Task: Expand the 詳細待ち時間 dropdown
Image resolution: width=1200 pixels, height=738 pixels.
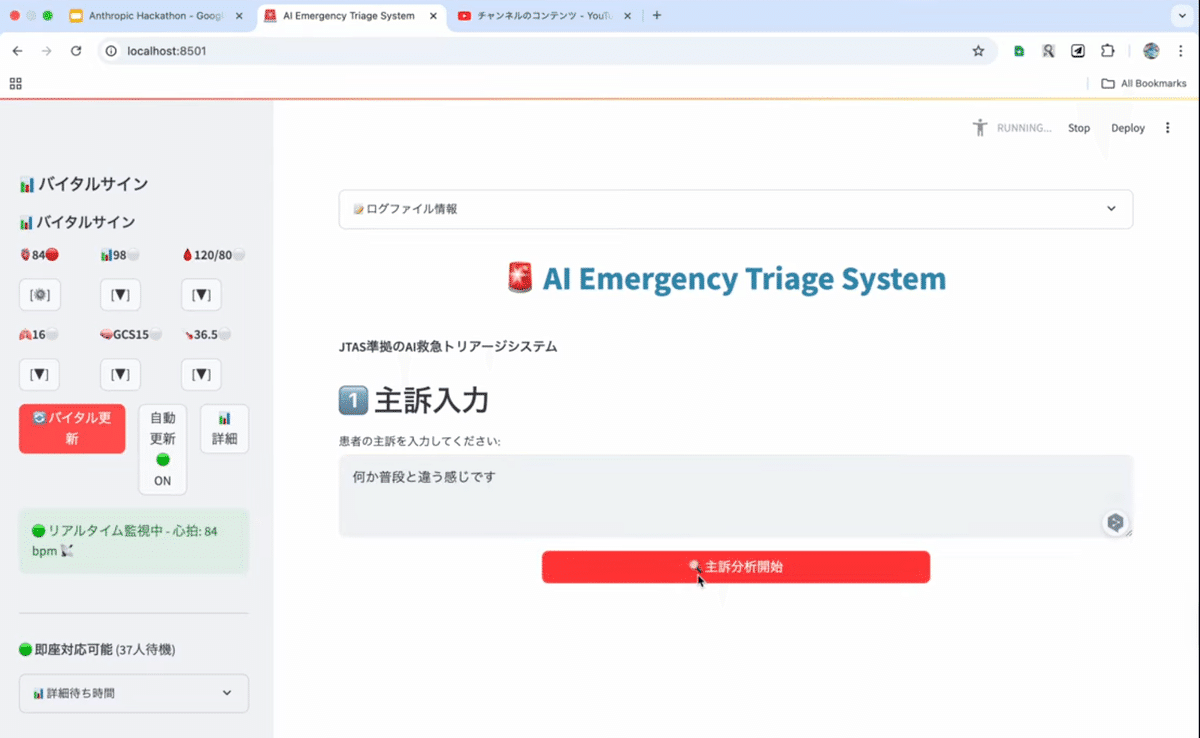Action: coord(134,693)
